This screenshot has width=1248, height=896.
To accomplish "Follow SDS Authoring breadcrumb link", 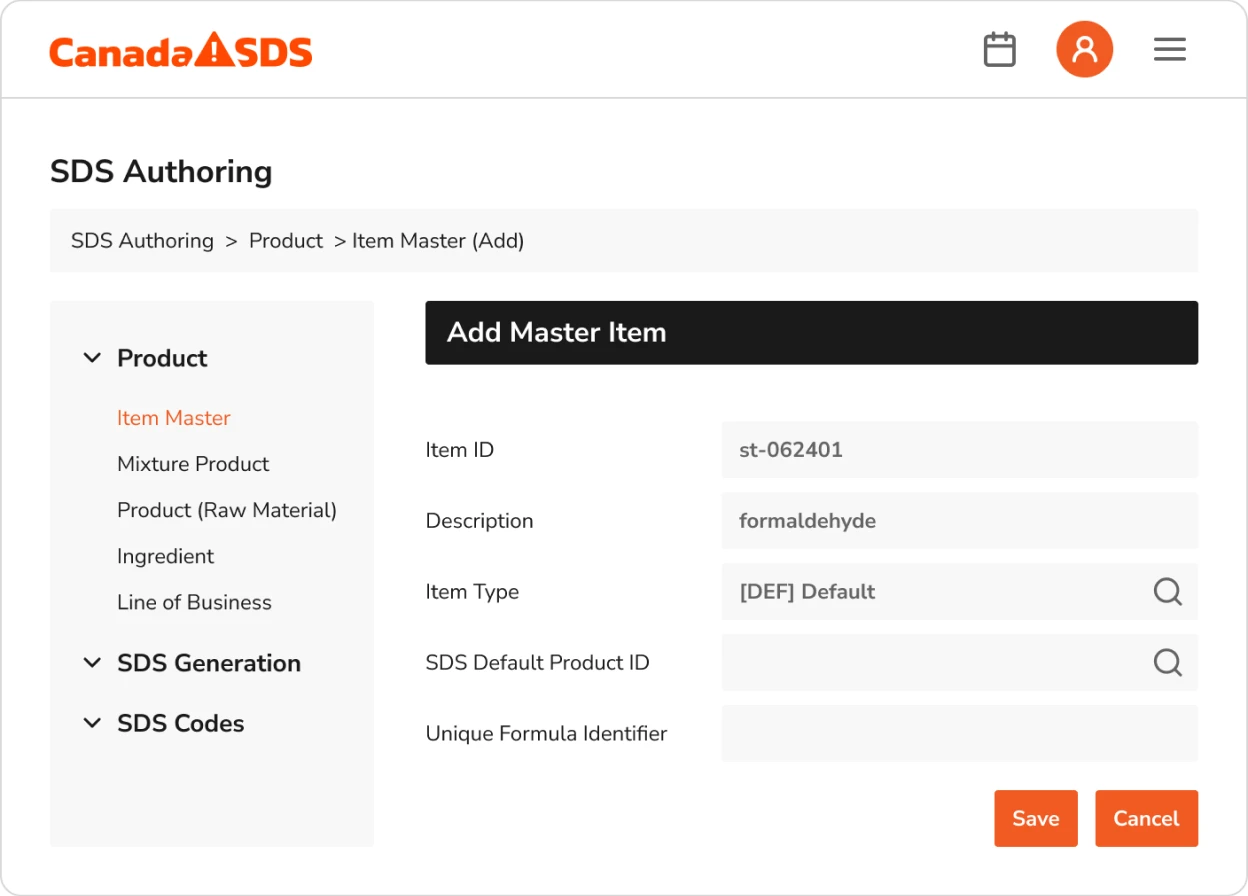I will tap(142, 241).
